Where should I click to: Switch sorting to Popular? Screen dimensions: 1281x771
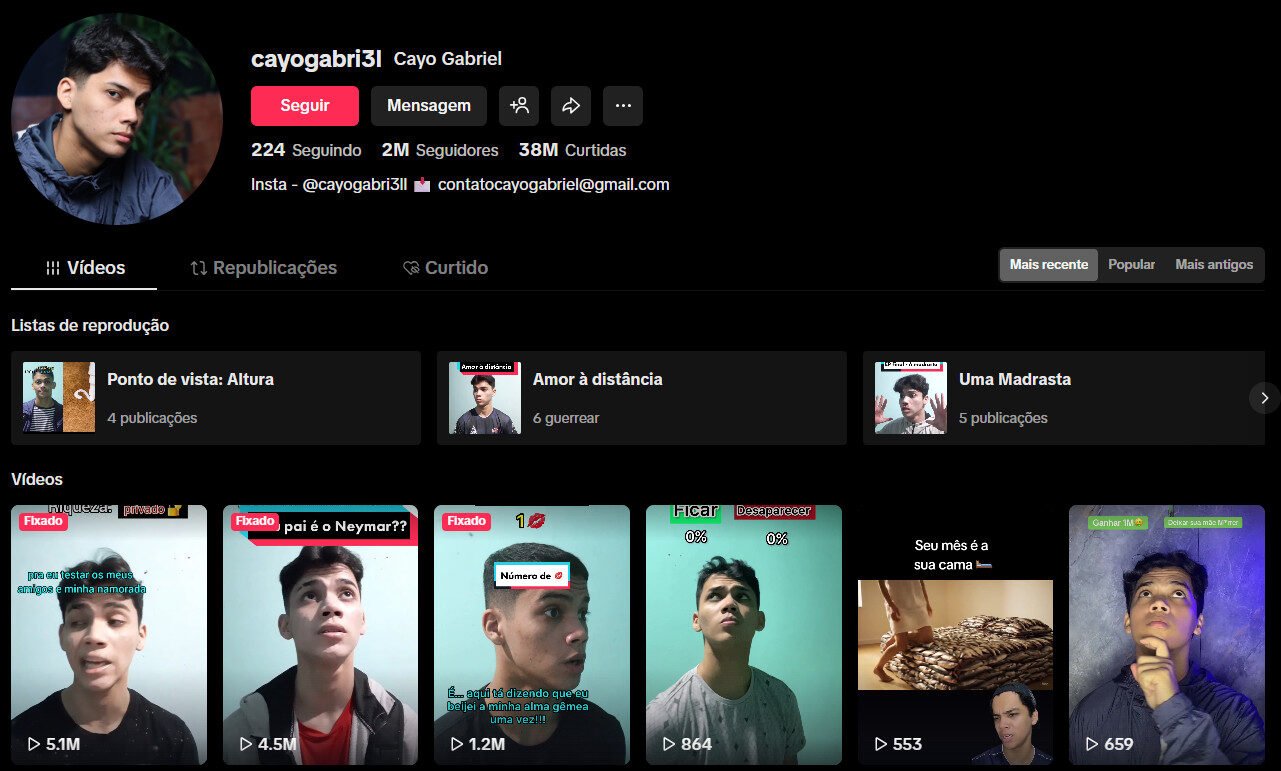1131,264
